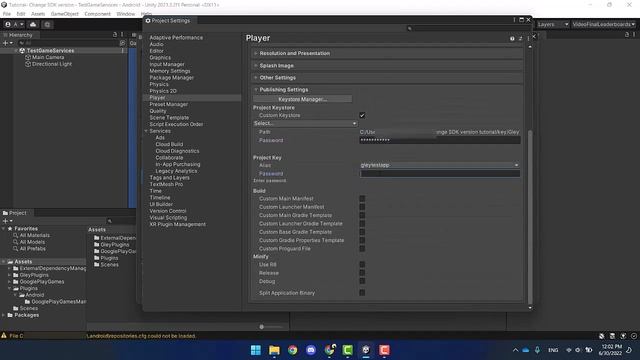
Task: Click the Project panel search icon
Action: click(109, 221)
